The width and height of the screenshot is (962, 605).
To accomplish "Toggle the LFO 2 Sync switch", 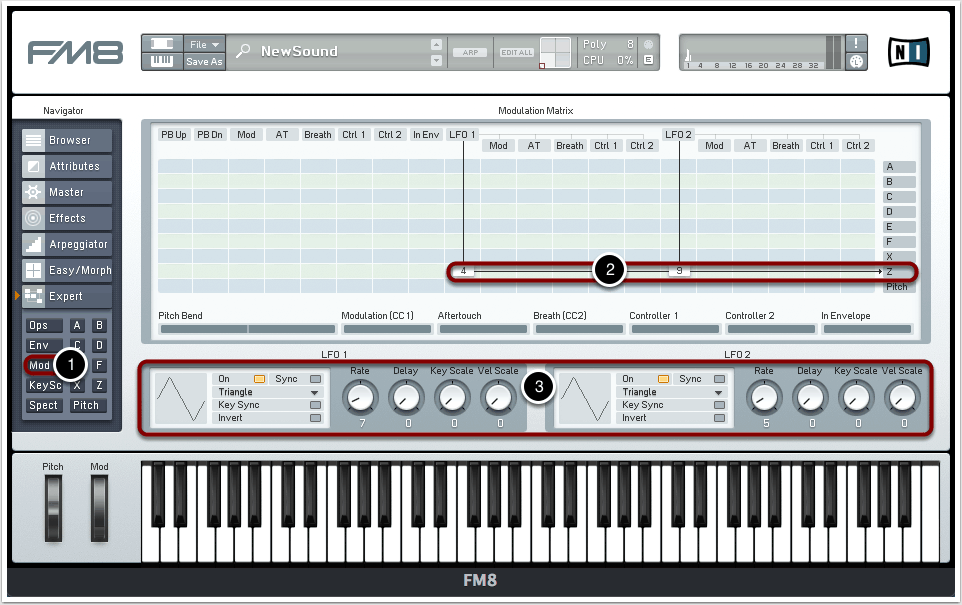I will point(719,379).
